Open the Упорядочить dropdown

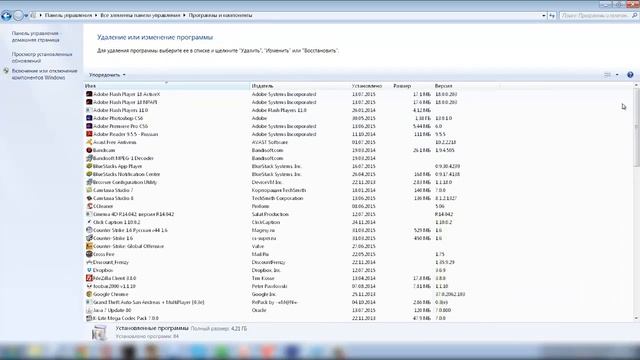click(x=107, y=75)
